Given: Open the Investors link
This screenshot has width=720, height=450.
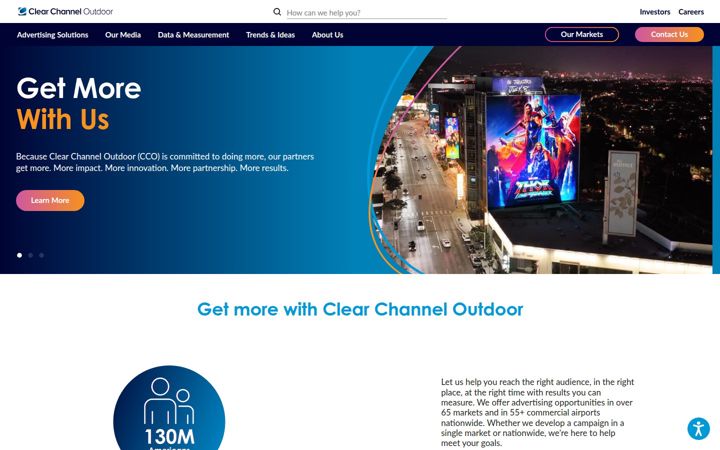Looking at the screenshot, I should (655, 12).
